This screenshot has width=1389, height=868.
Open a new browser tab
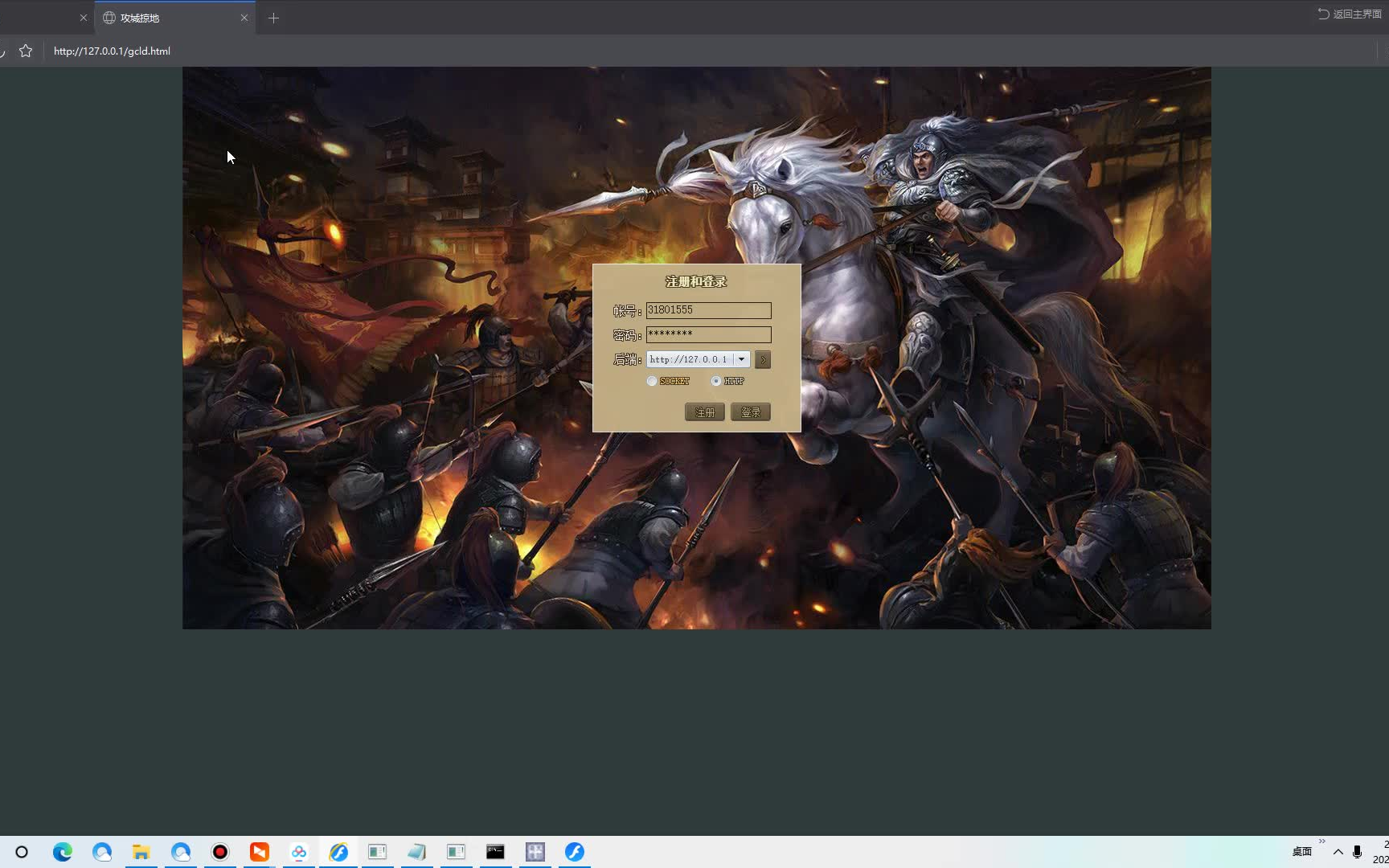pos(273,18)
